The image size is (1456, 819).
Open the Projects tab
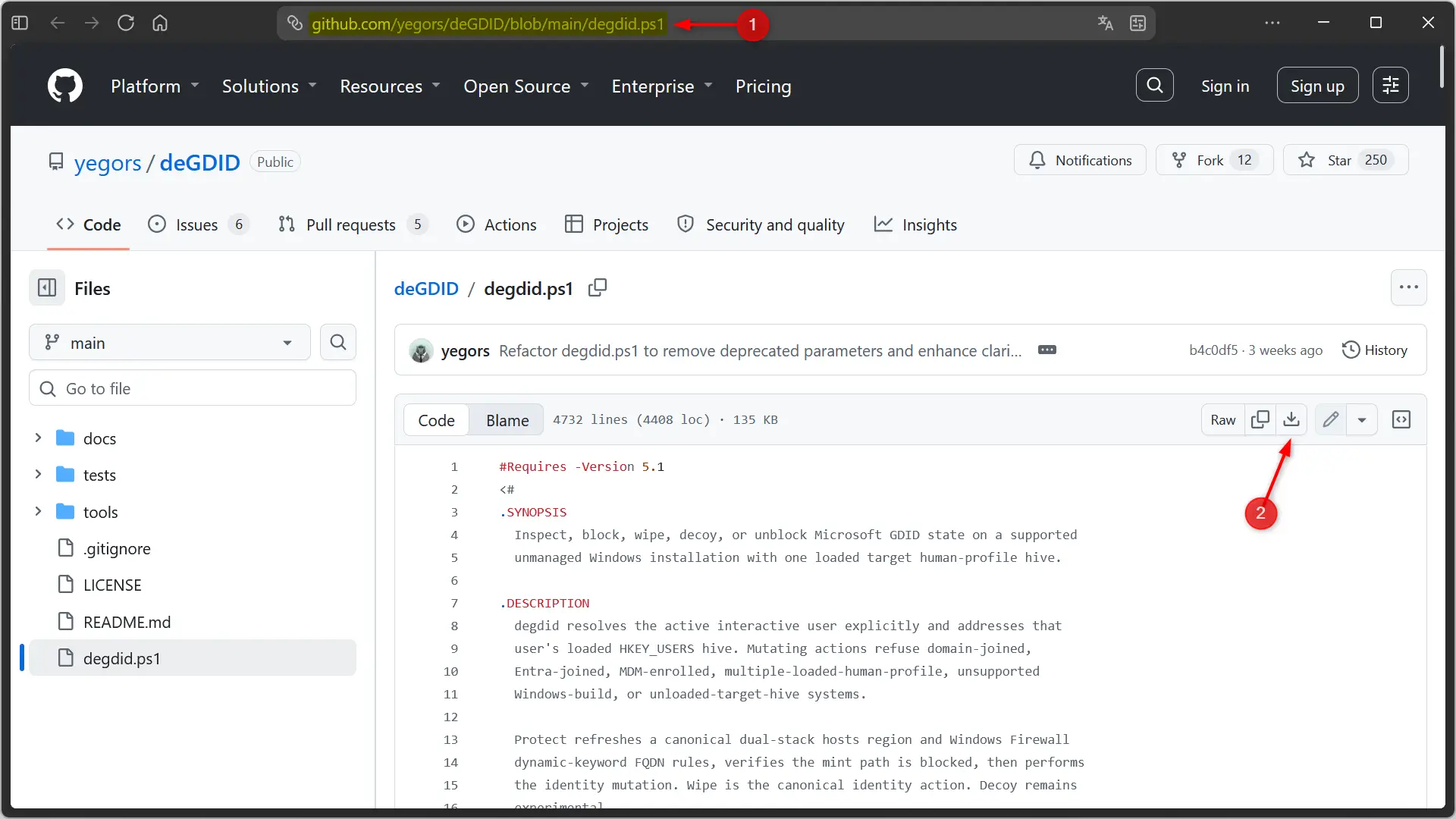607,225
